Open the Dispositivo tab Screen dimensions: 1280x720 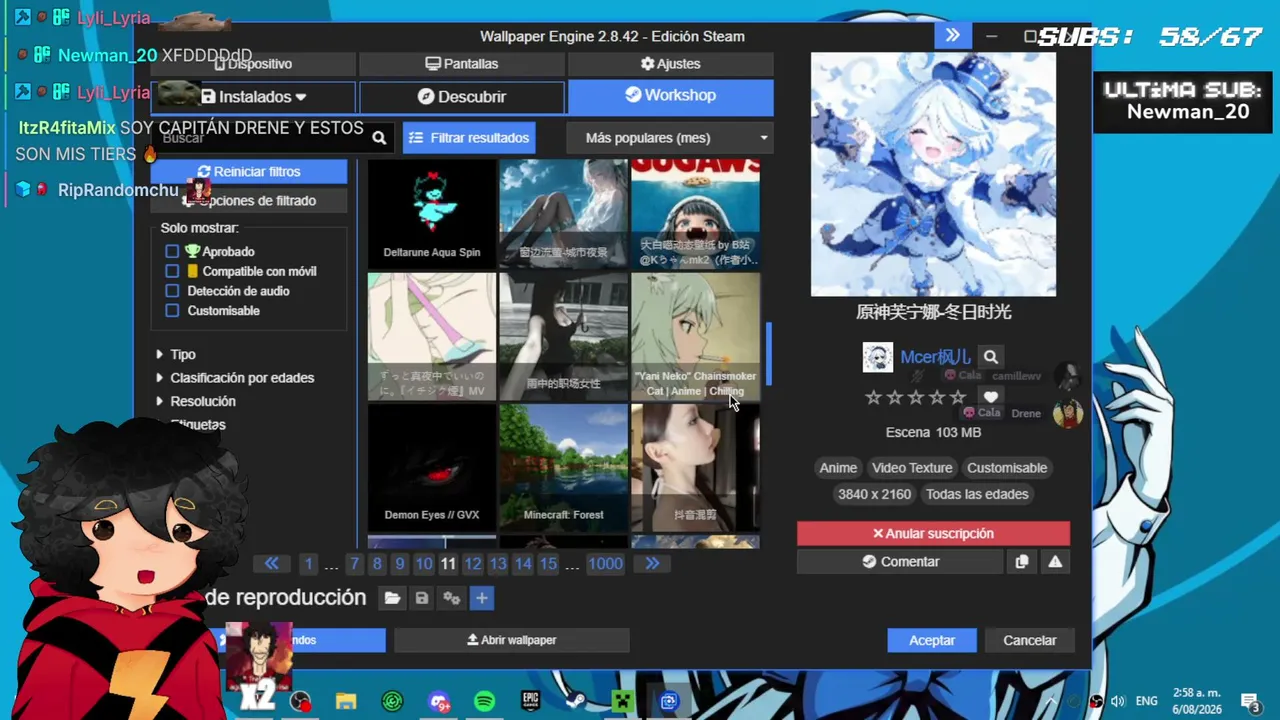(254, 64)
